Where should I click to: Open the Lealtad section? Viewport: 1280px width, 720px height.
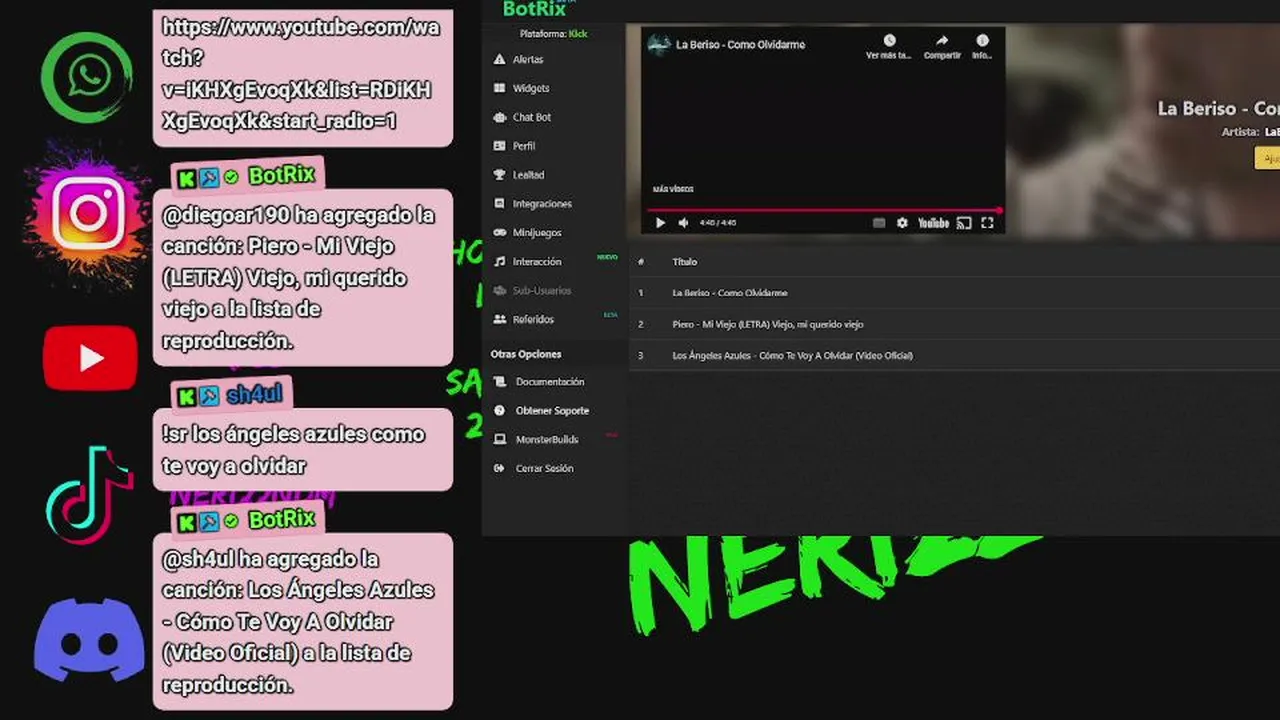(x=528, y=175)
